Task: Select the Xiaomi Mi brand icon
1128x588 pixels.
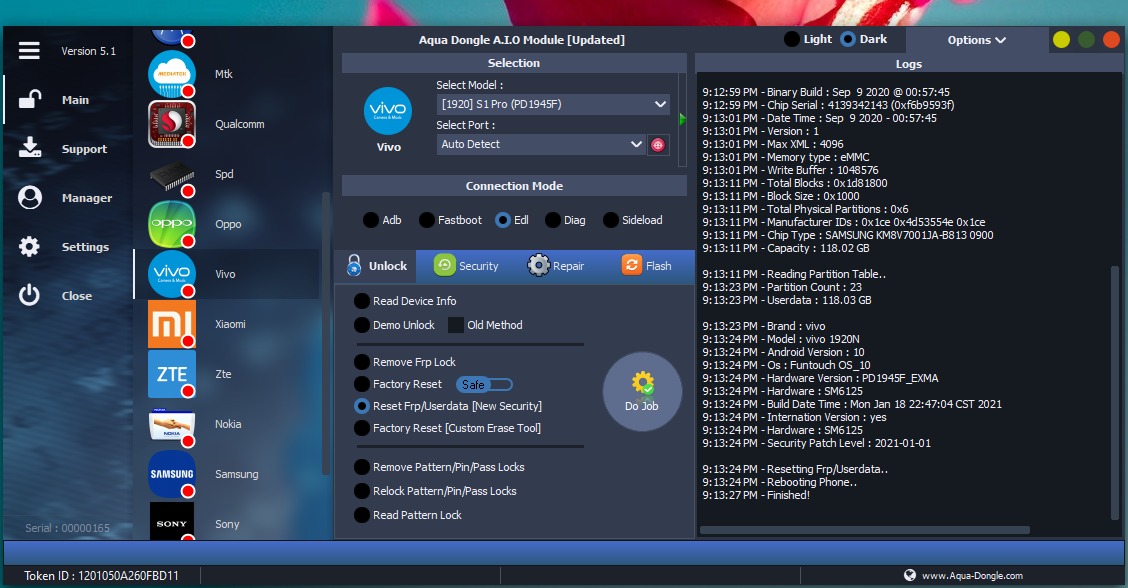Action: [x=172, y=324]
